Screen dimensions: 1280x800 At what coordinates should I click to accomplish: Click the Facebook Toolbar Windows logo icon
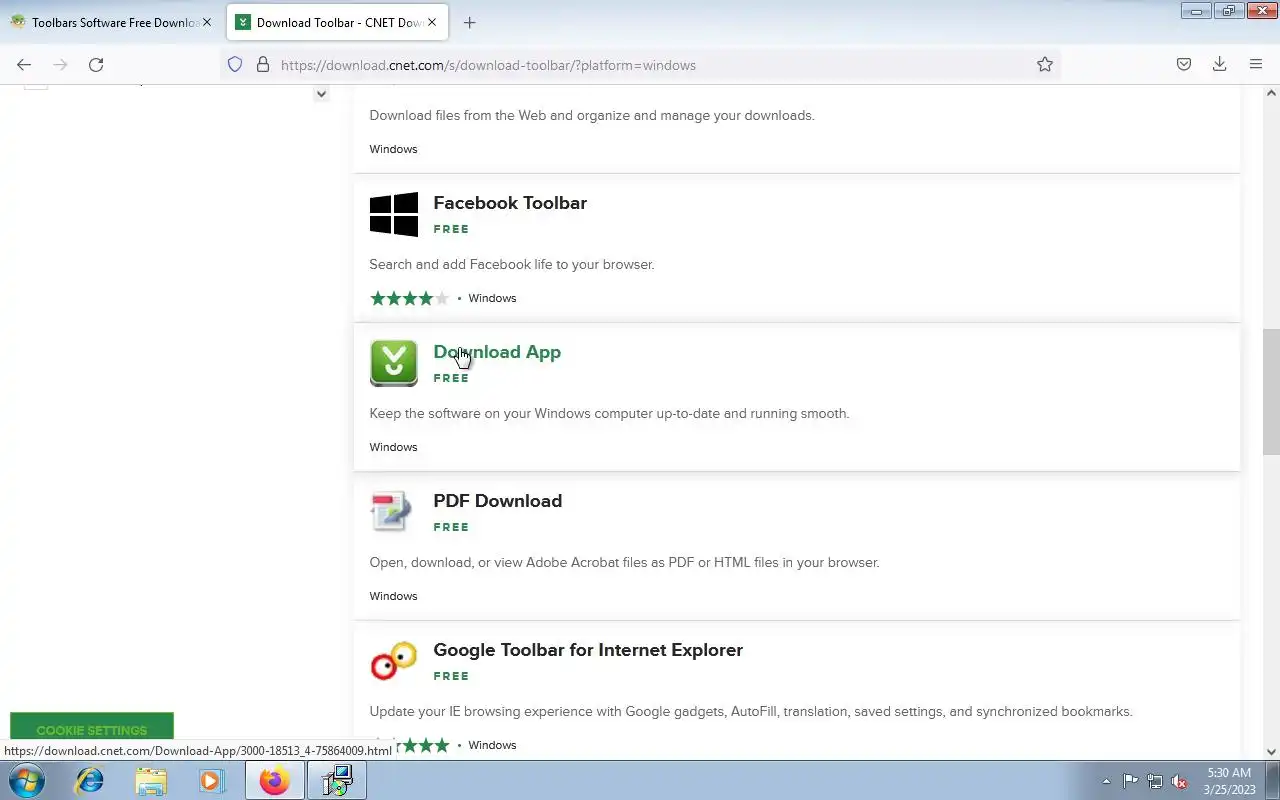[x=394, y=214]
